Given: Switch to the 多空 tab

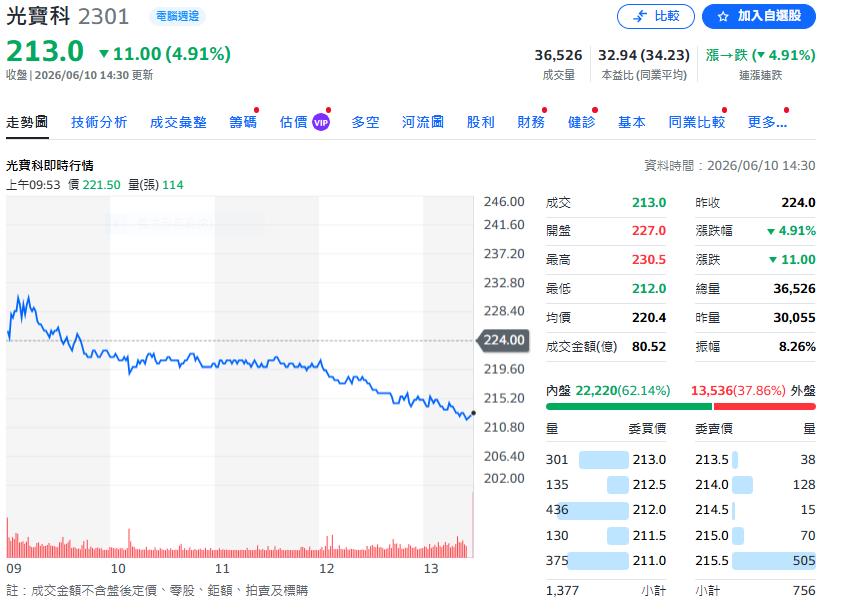Looking at the screenshot, I should pos(366,122).
